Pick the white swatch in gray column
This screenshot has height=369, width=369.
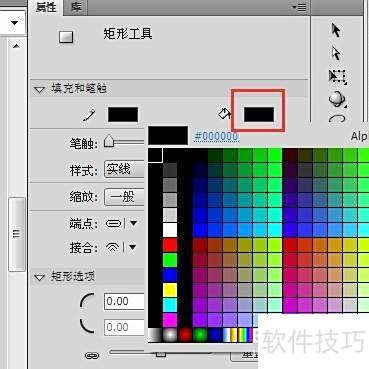[x=170, y=230]
